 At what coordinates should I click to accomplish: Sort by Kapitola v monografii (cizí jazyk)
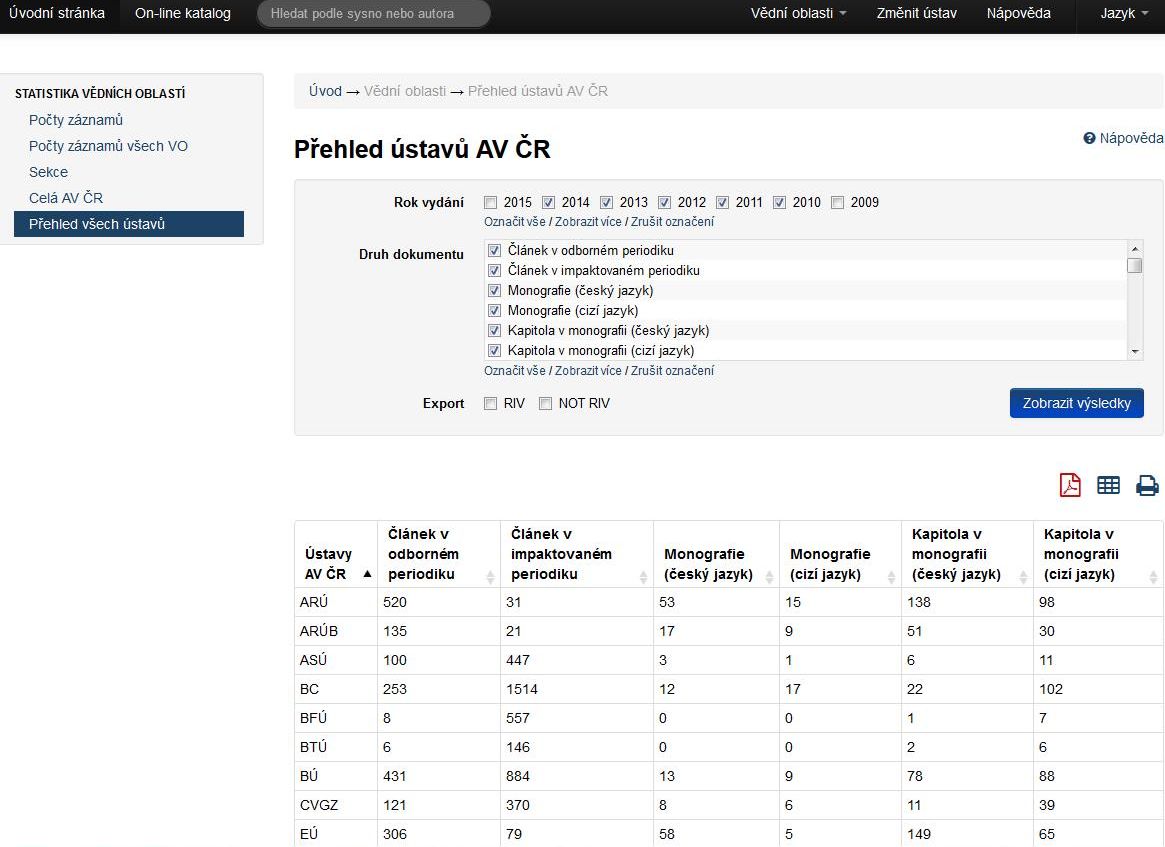click(1153, 577)
